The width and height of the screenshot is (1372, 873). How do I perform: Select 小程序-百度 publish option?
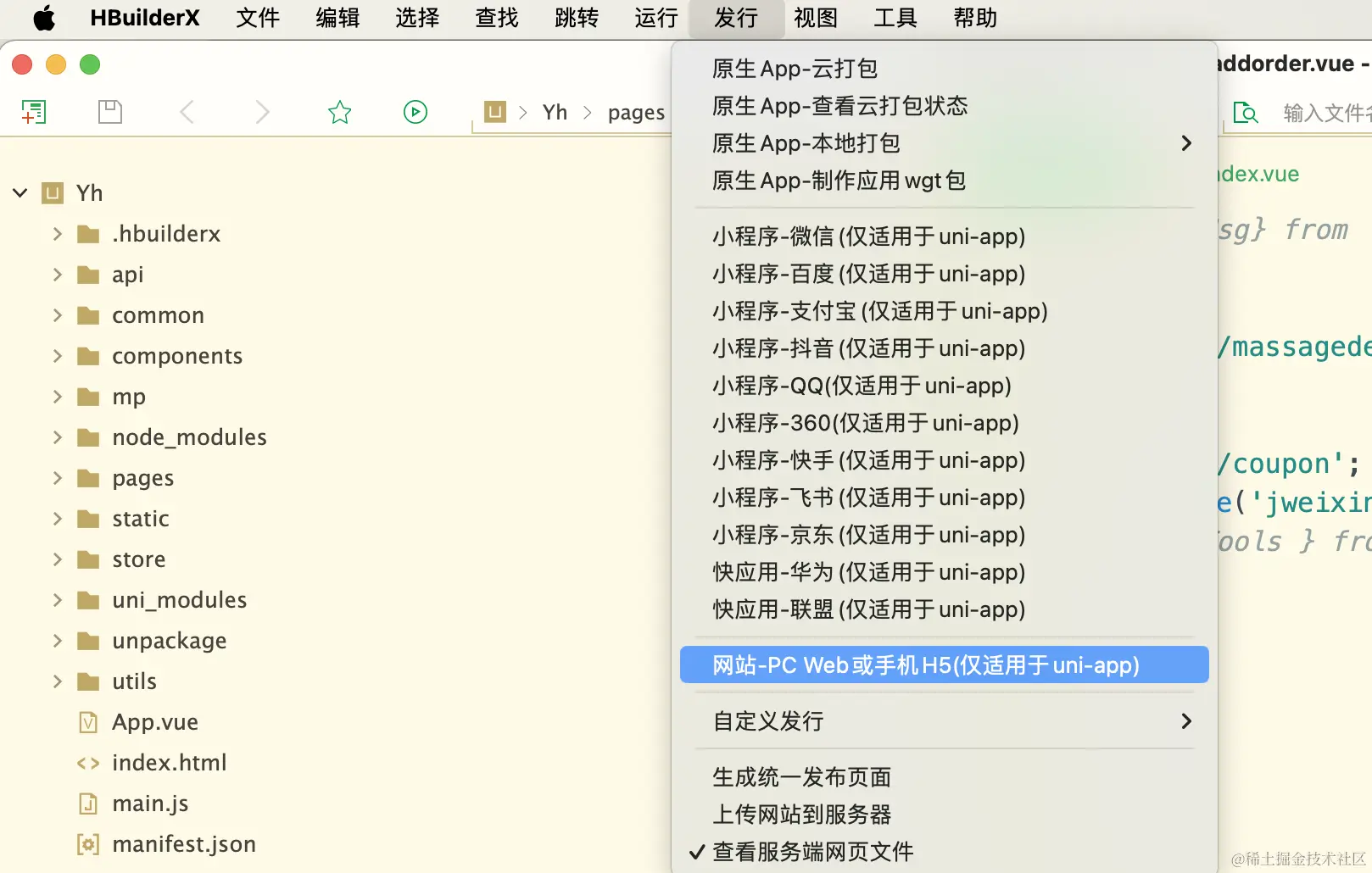[945, 274]
